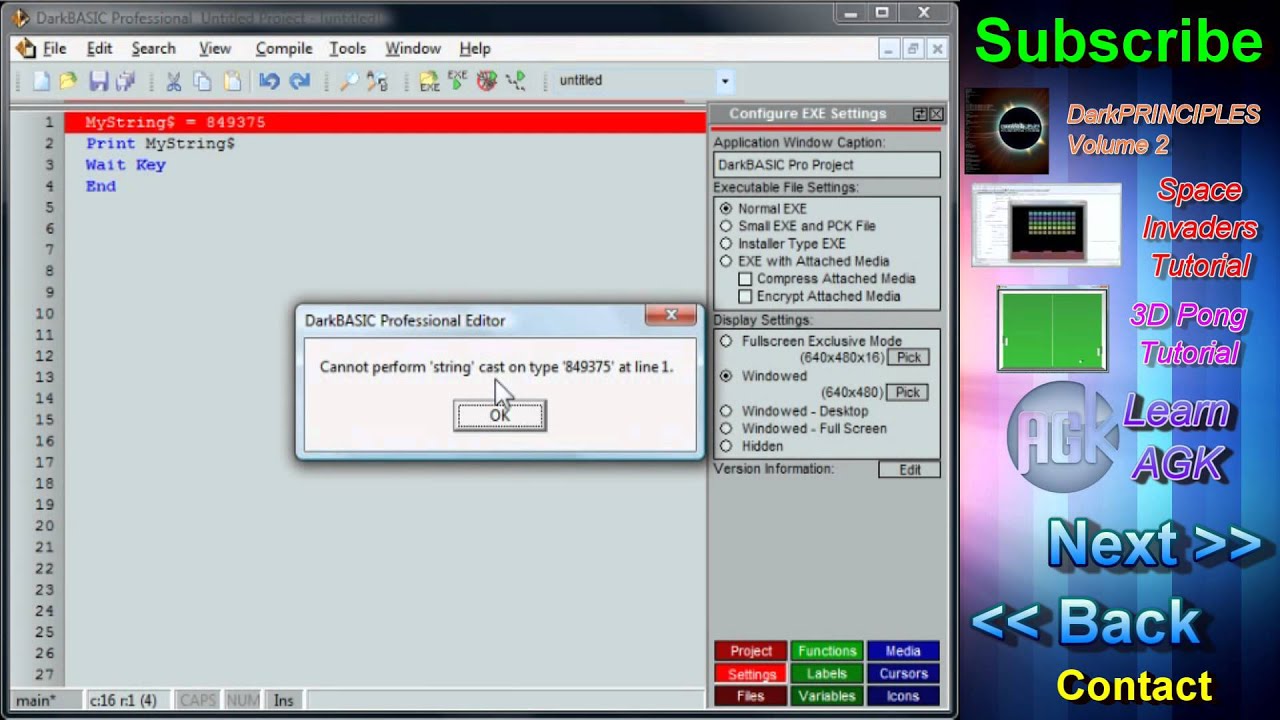Choose Fullscreen Exclusive Mode option
The image size is (1280, 720).
pyautogui.click(x=726, y=341)
